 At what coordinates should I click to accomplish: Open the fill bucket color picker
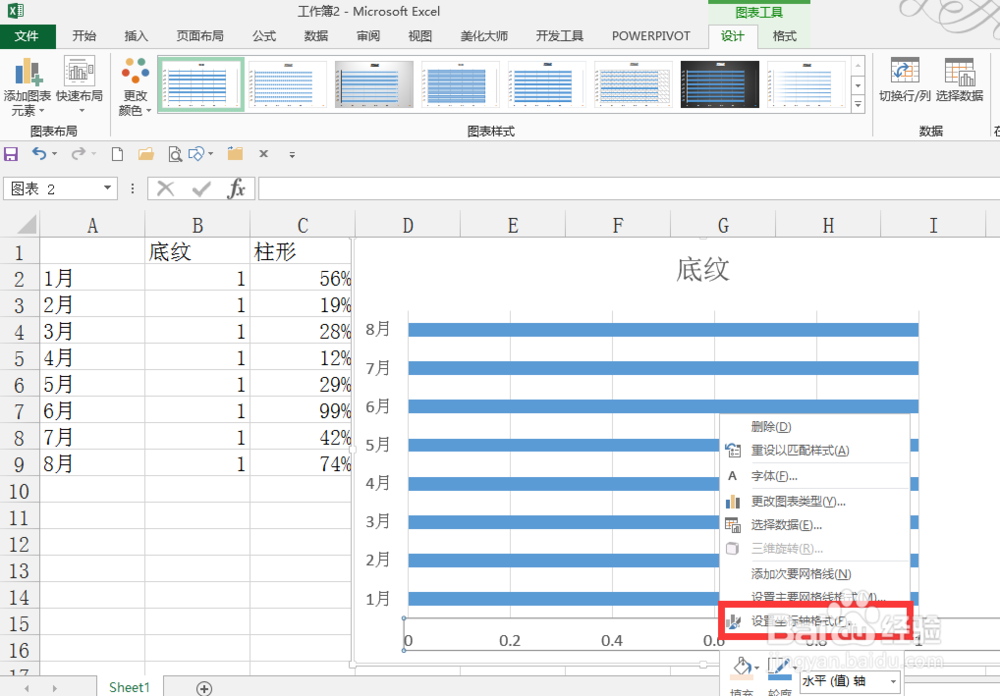coord(744,667)
